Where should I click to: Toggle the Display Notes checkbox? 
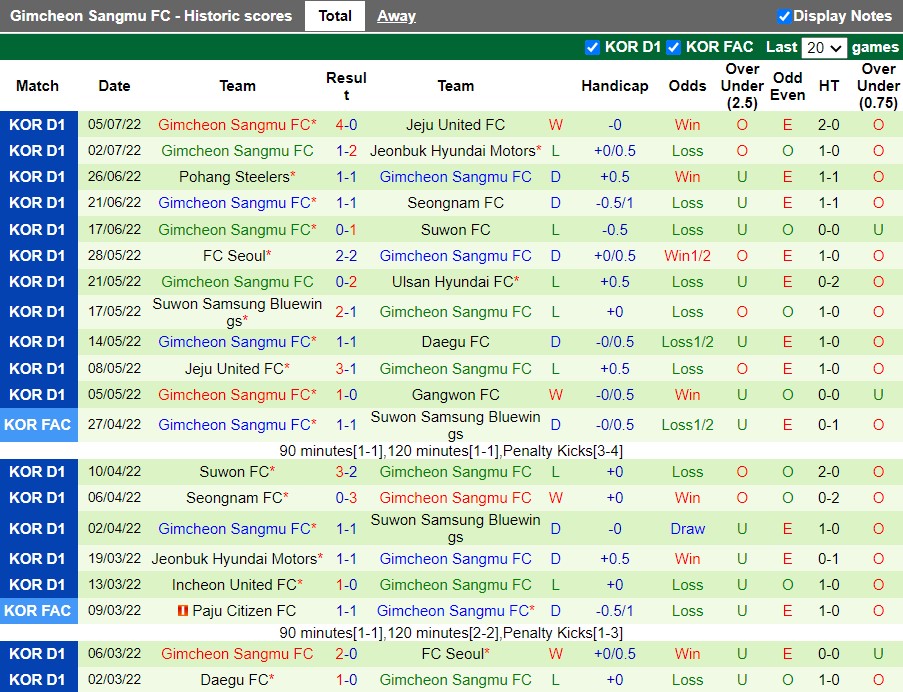click(782, 15)
